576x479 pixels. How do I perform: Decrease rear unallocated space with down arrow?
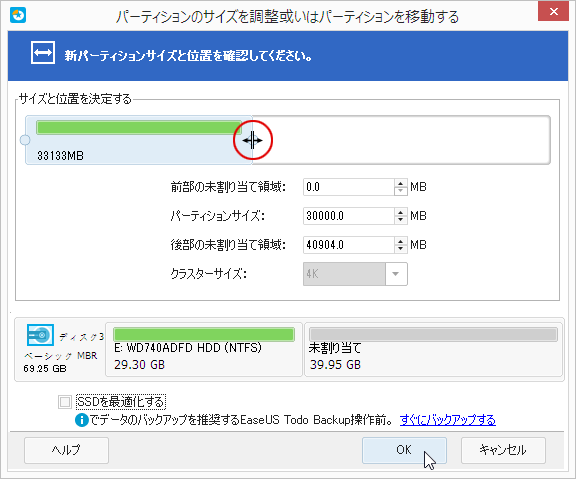[401, 249]
